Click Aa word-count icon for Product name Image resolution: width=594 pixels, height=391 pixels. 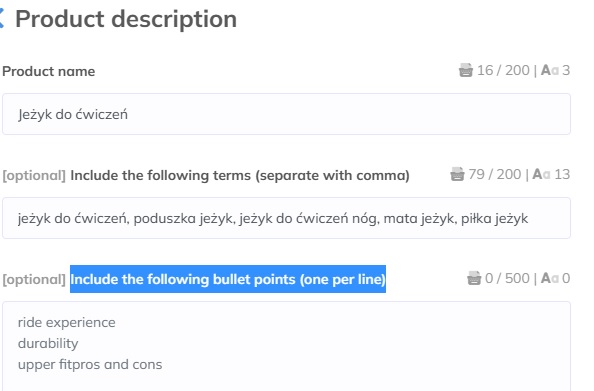tap(550, 70)
